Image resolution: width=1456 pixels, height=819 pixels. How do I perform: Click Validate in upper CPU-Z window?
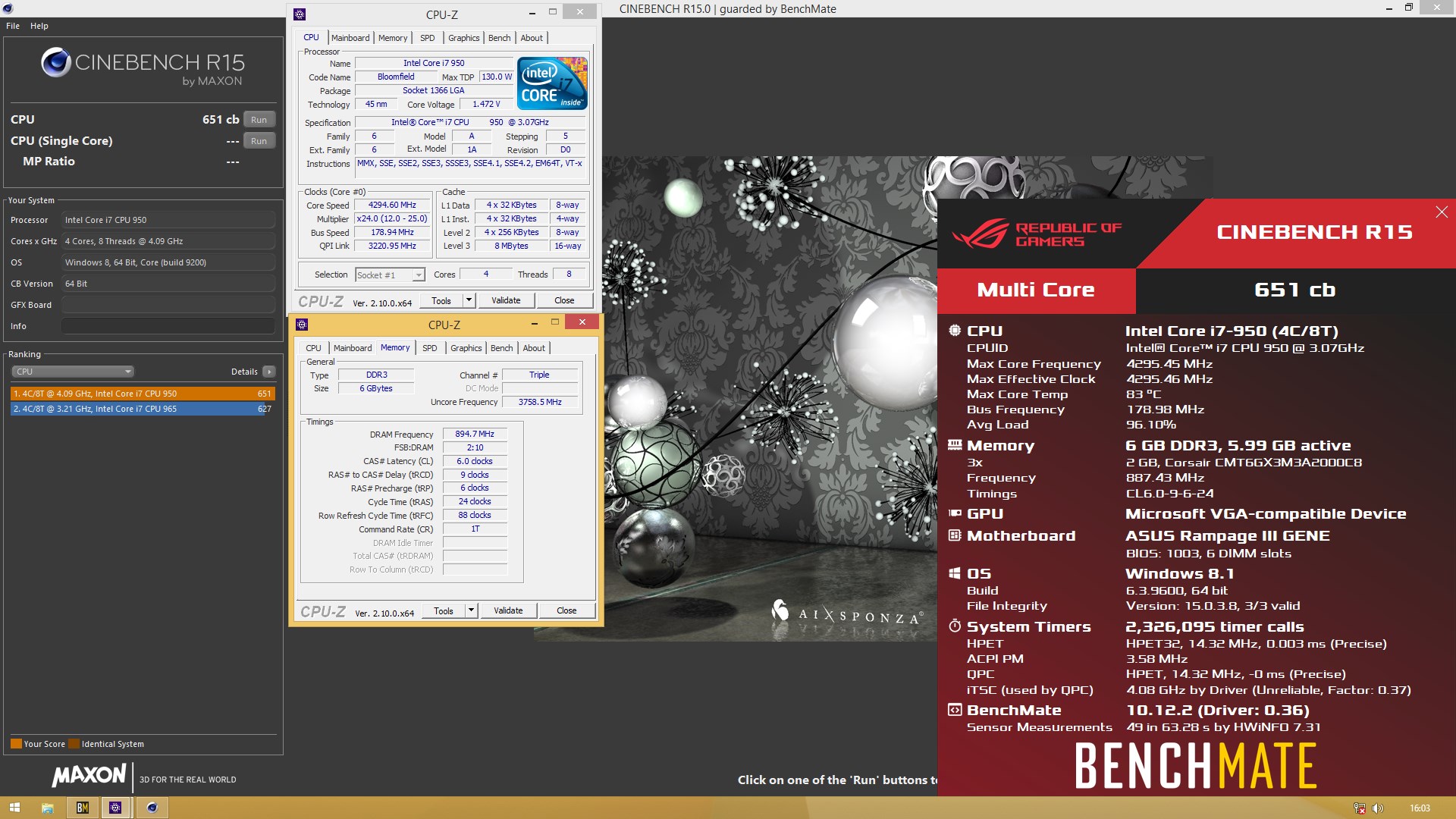point(506,300)
